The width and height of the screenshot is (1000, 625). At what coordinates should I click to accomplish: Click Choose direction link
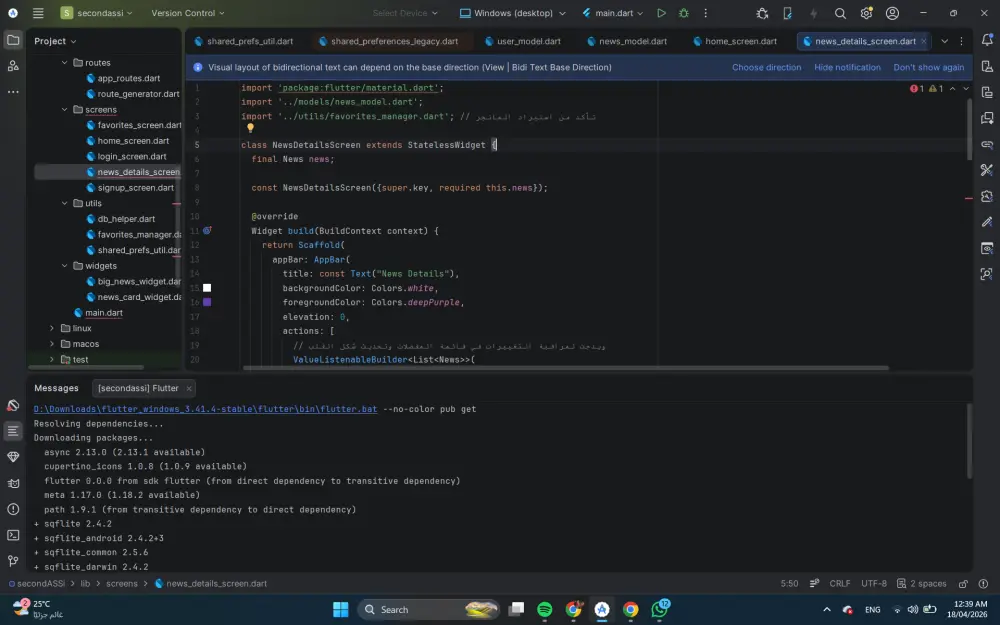tap(766, 67)
